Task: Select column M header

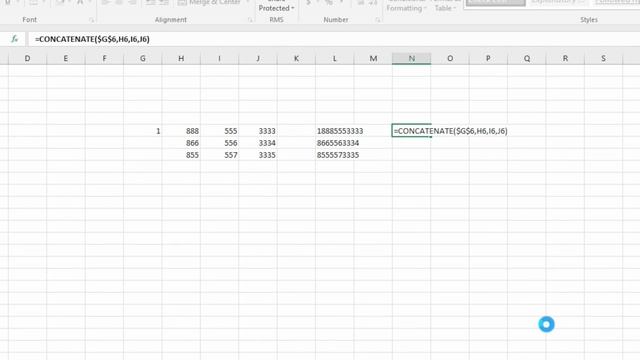Action: click(373, 58)
